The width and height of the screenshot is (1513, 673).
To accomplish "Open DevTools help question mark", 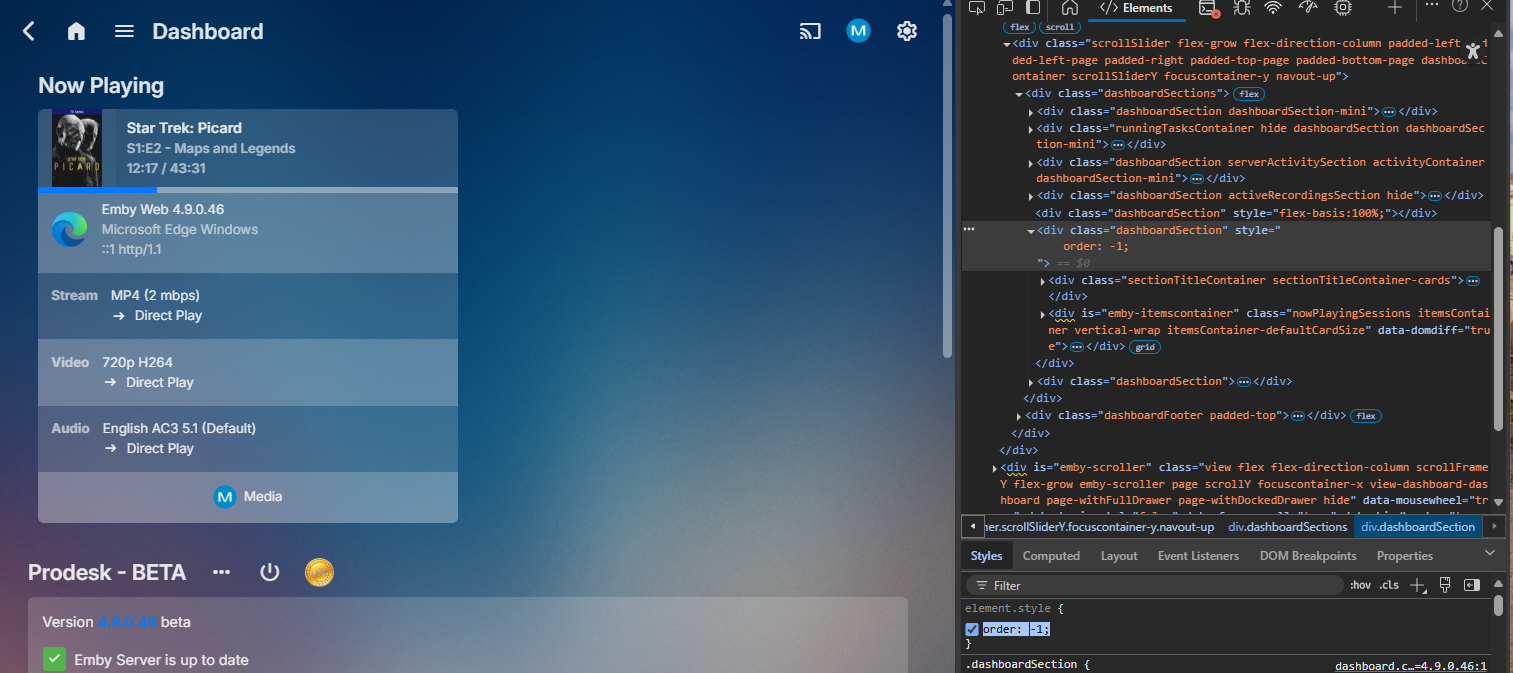I will pyautogui.click(x=1460, y=5).
